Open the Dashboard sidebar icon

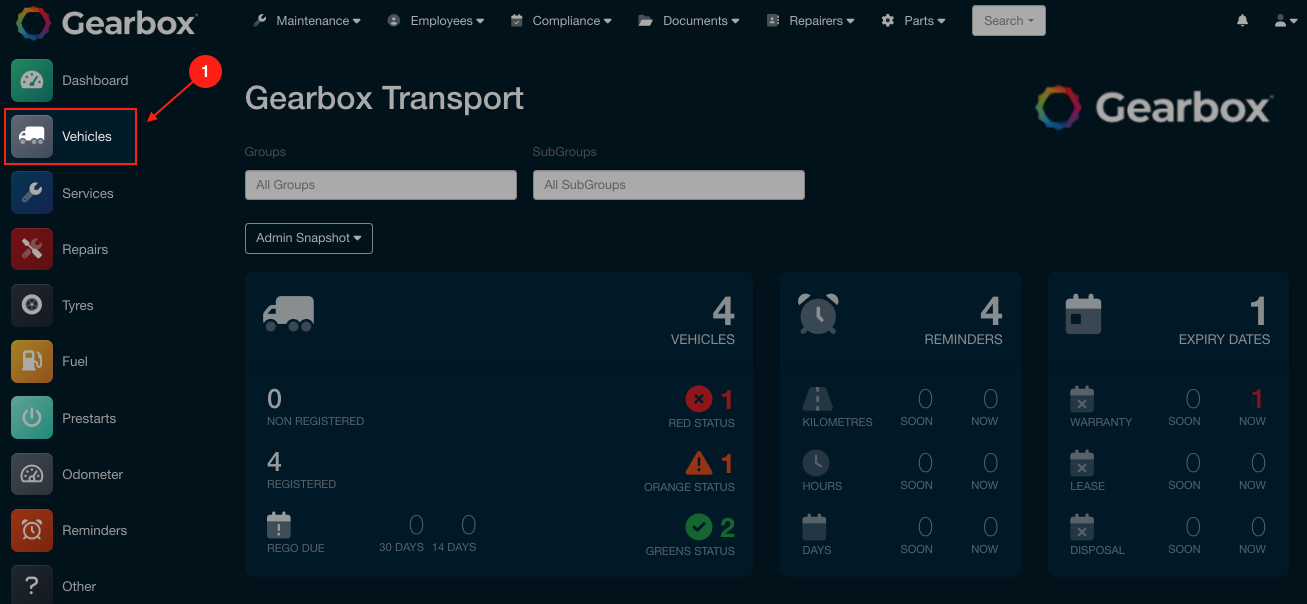coord(32,80)
